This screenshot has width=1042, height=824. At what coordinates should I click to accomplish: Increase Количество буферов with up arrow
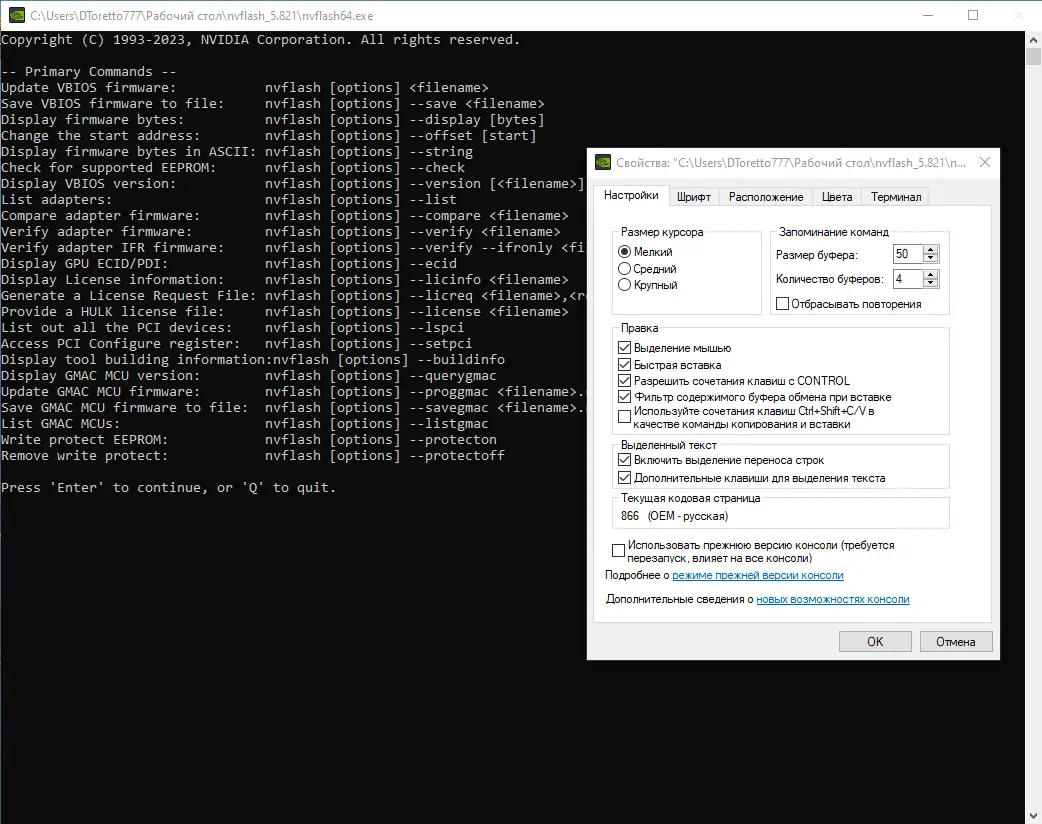[931, 274]
